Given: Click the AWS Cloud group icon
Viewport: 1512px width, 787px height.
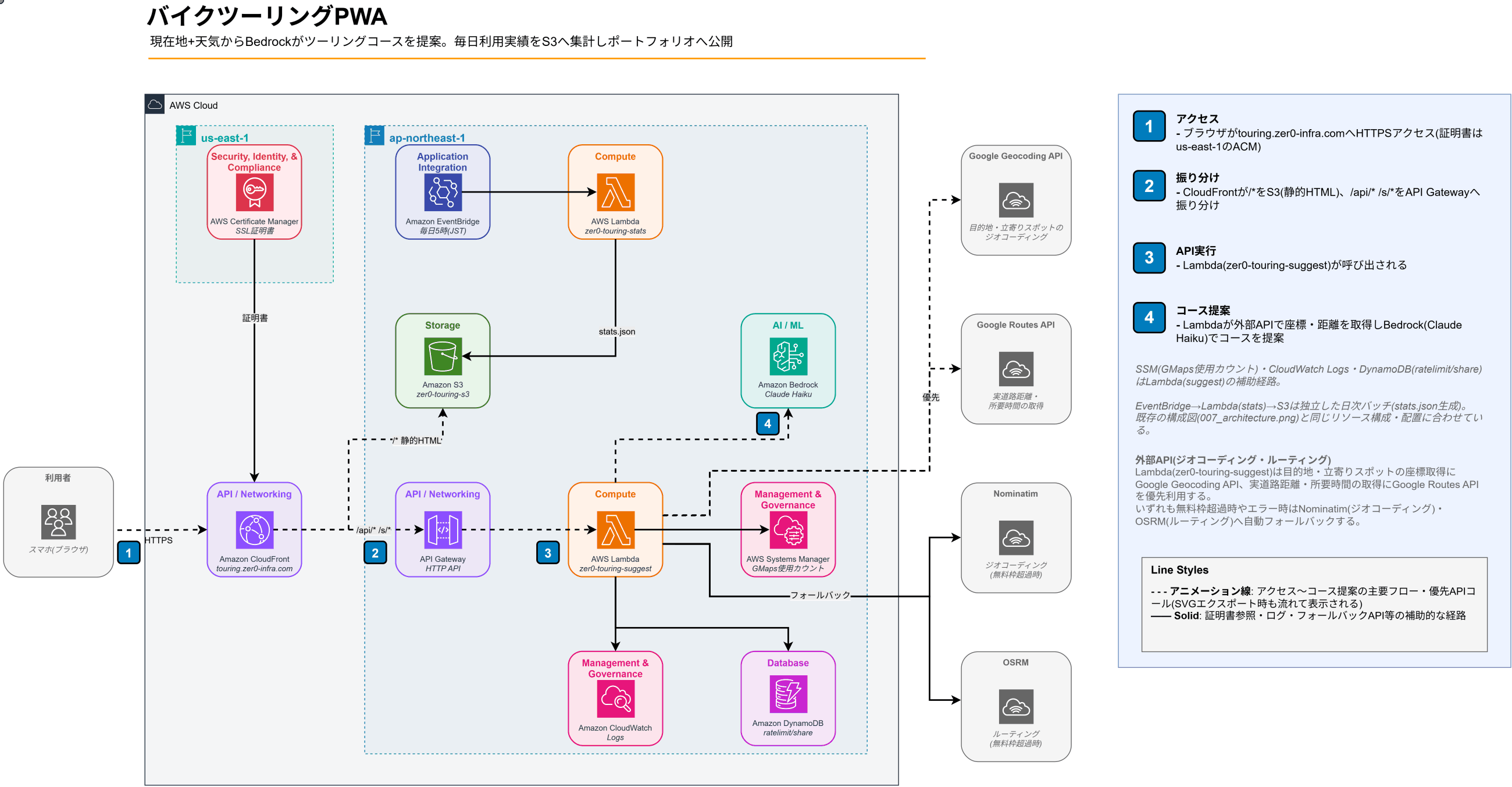Looking at the screenshot, I should coord(155,105).
